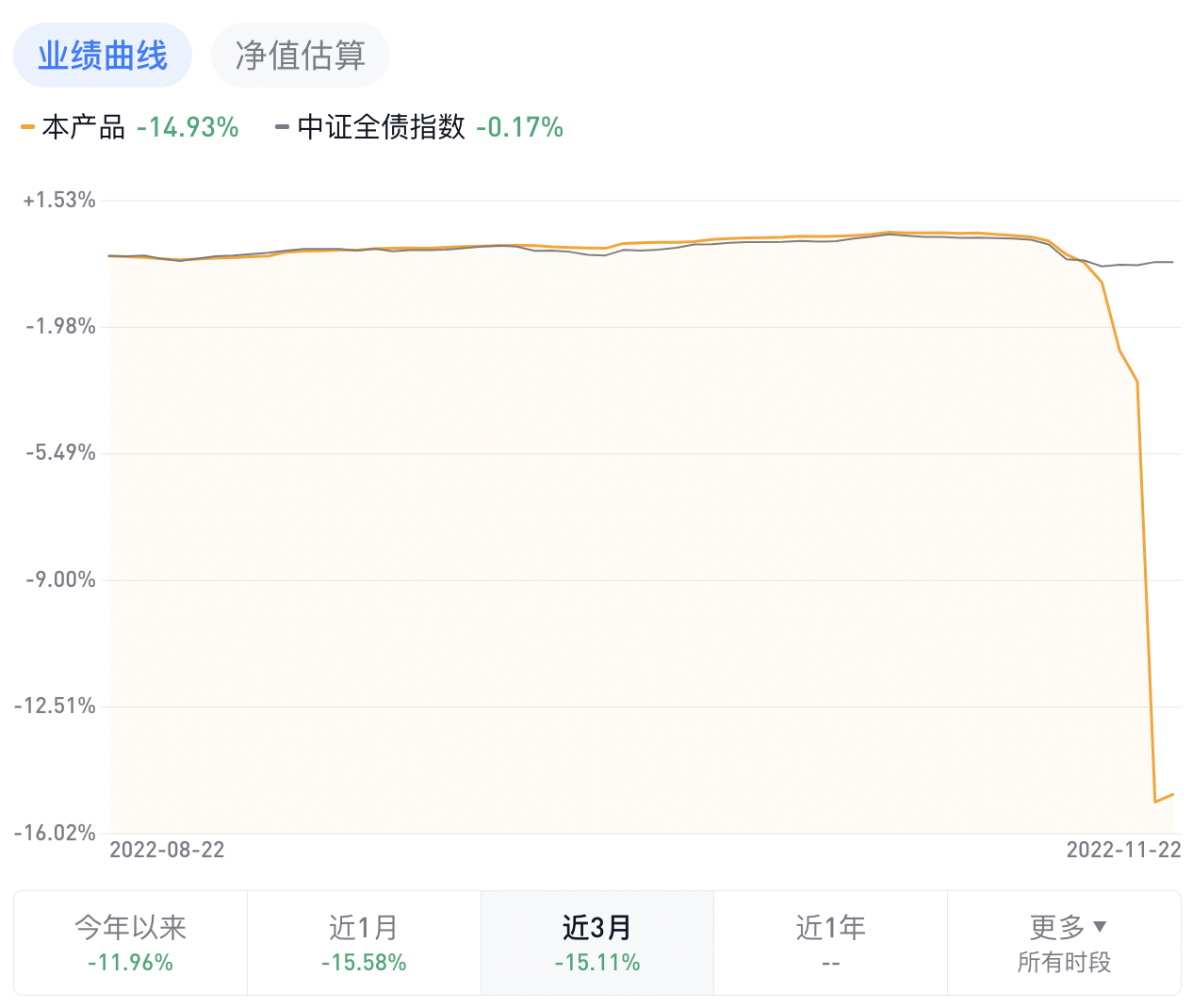Screen dimensions: 1193x1008
Task: Click the -16.02% y-axis label
Action: coord(55,833)
